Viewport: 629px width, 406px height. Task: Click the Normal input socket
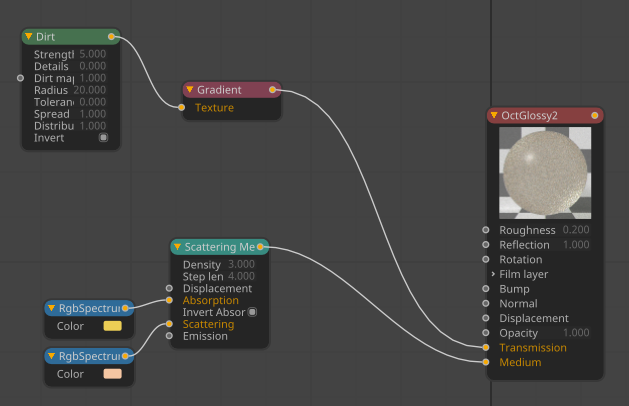[x=486, y=304]
